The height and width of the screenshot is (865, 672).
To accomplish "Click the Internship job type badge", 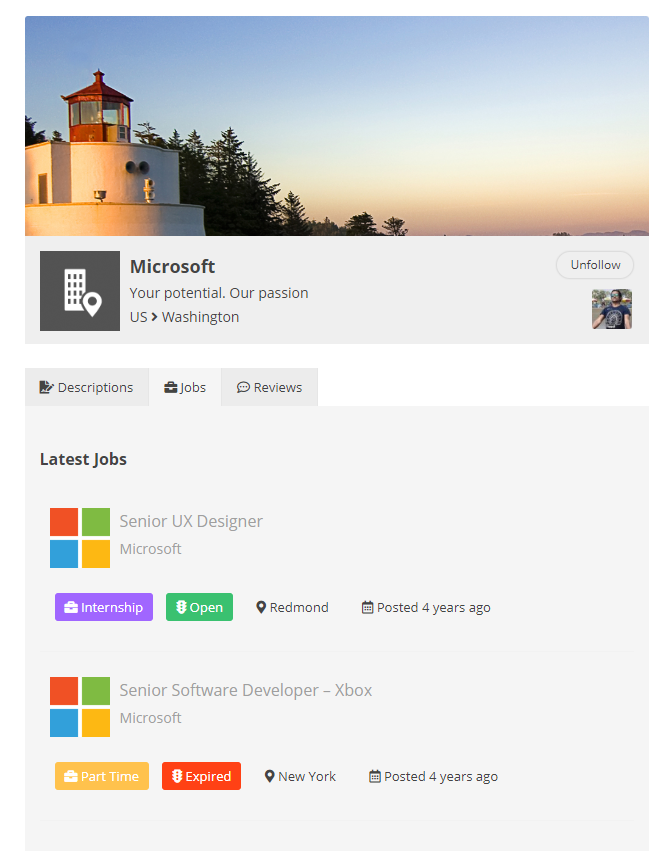I will tap(104, 607).
